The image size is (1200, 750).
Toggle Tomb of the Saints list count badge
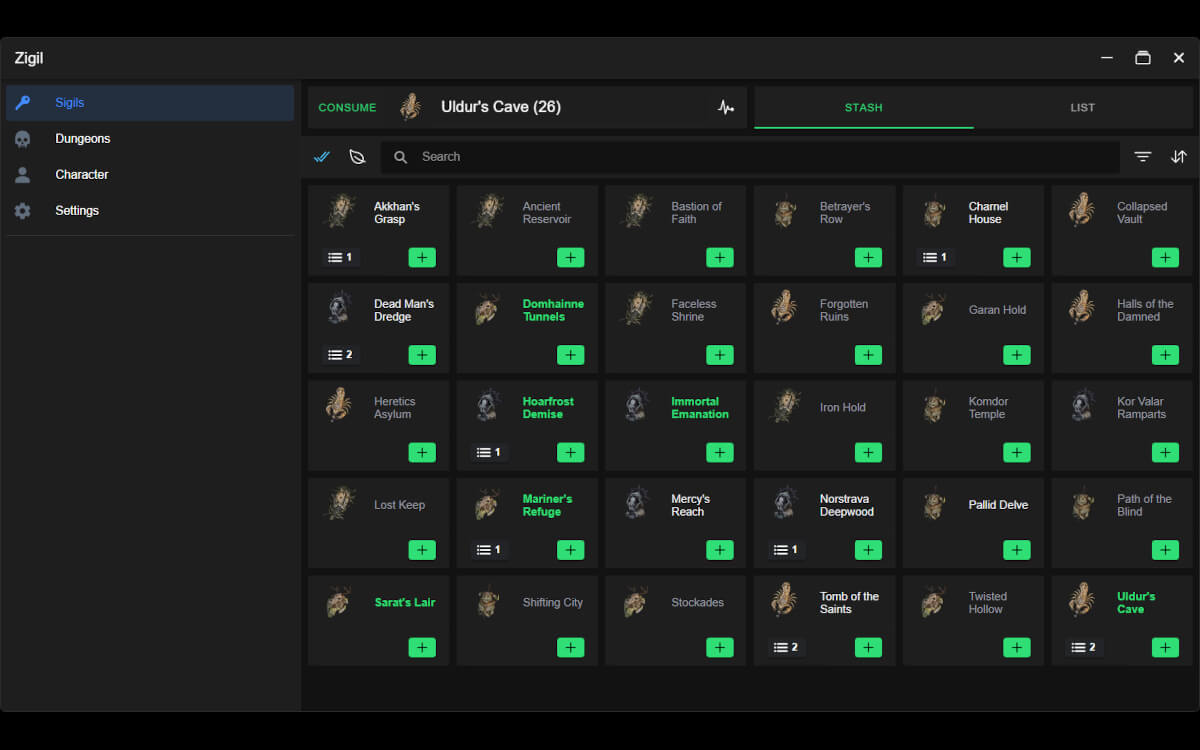click(786, 648)
